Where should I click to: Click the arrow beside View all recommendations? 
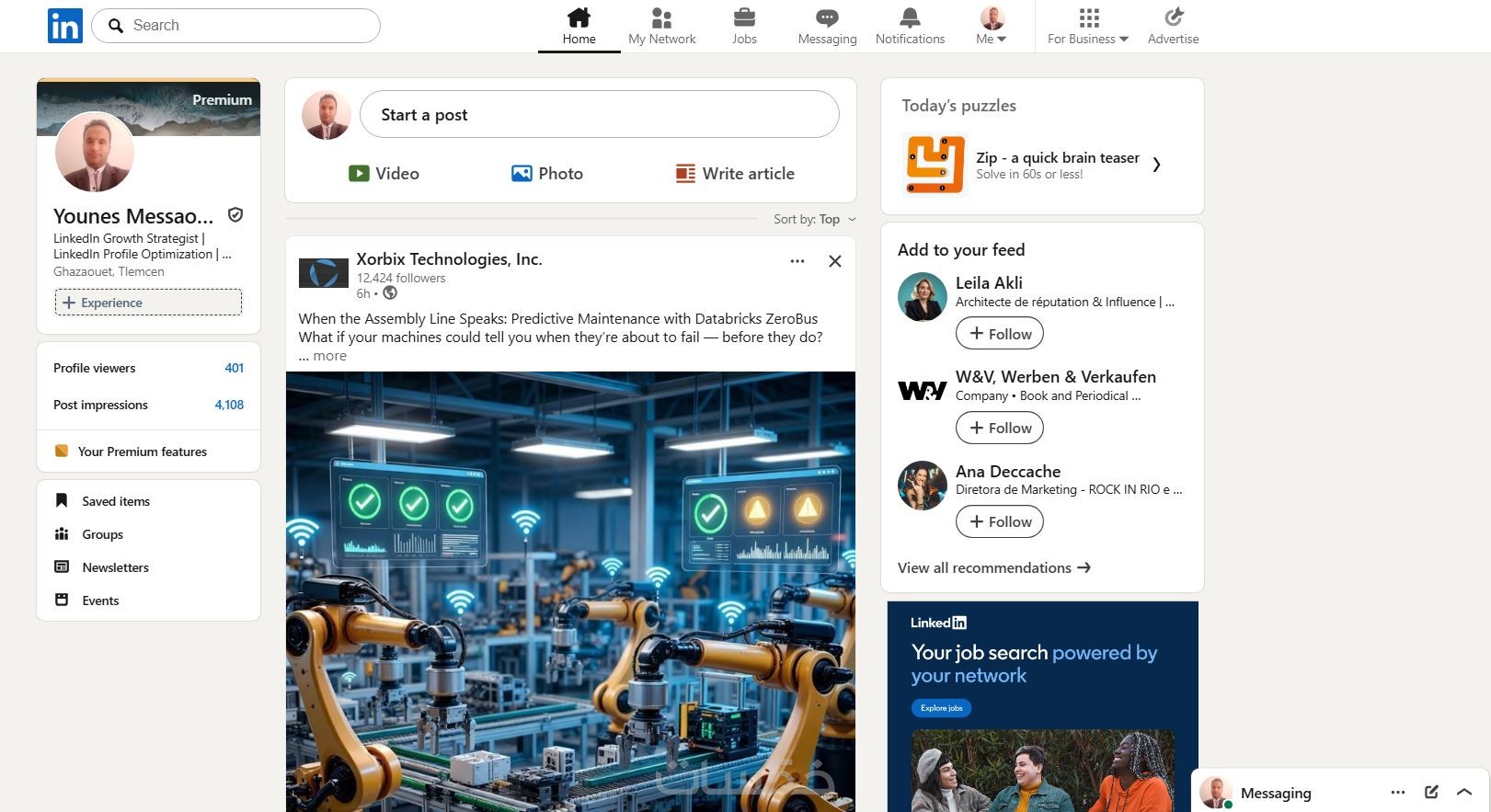pos(1084,567)
